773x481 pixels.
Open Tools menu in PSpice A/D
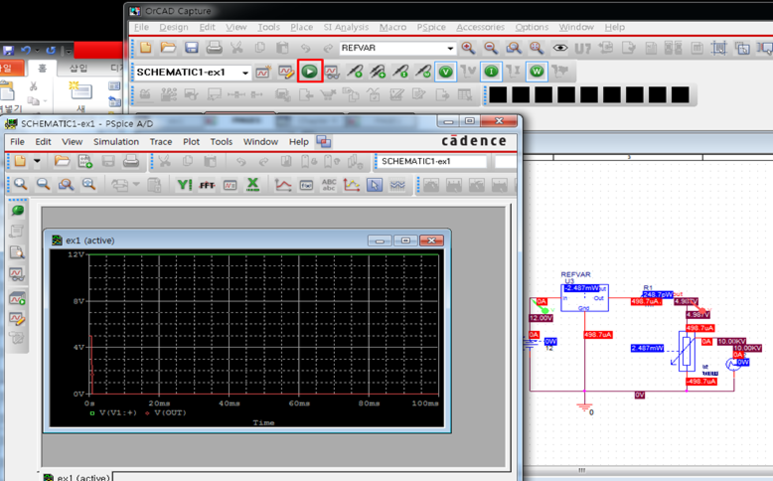pos(221,142)
